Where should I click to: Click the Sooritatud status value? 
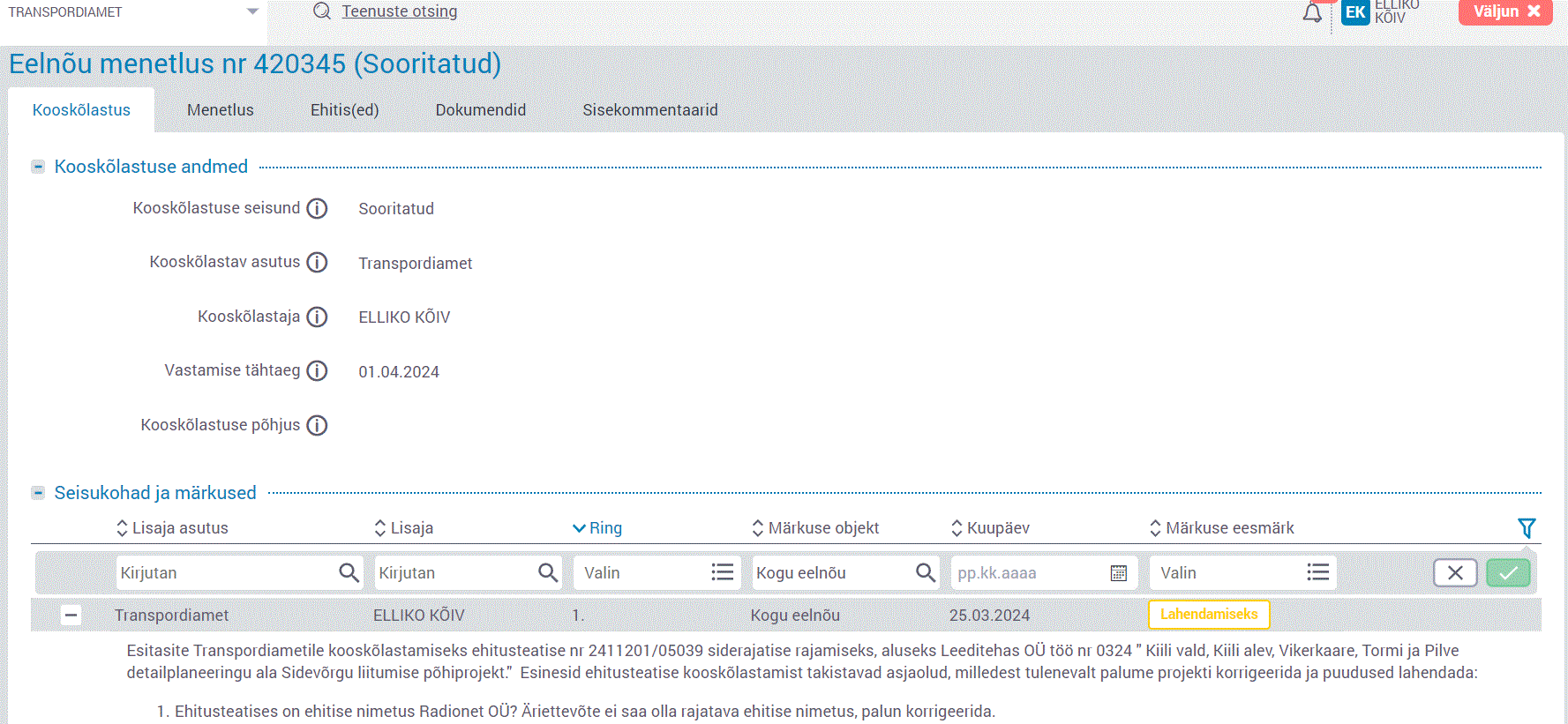(x=396, y=209)
